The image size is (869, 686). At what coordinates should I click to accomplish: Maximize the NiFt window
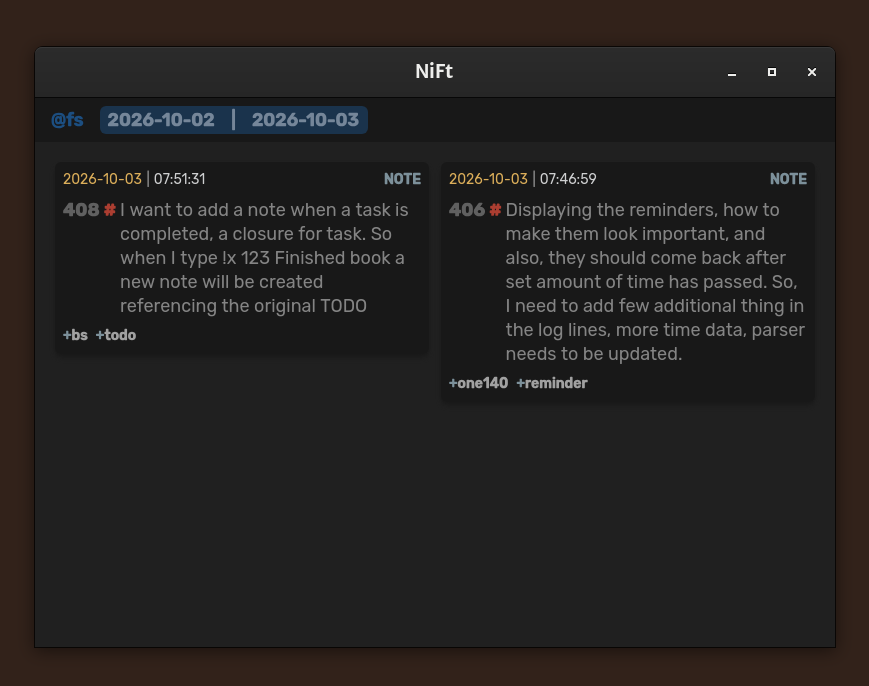772,73
